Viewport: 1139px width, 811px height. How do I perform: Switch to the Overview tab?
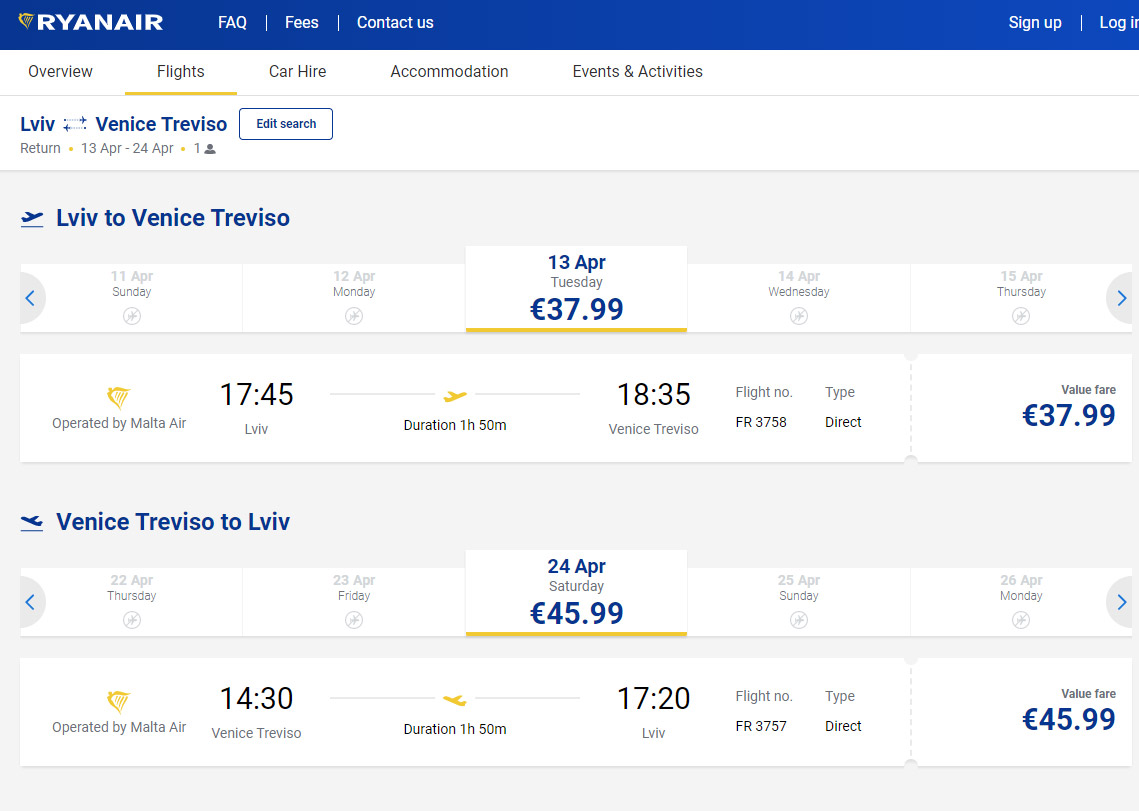pos(60,71)
